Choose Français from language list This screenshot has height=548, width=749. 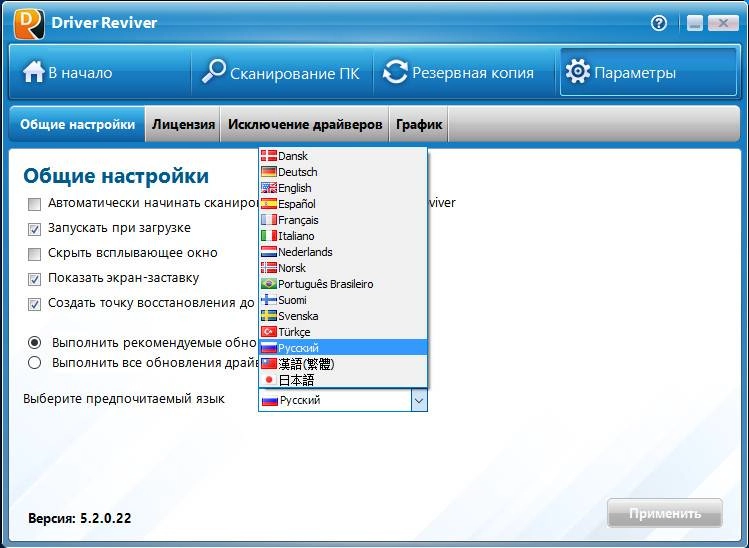(x=343, y=220)
